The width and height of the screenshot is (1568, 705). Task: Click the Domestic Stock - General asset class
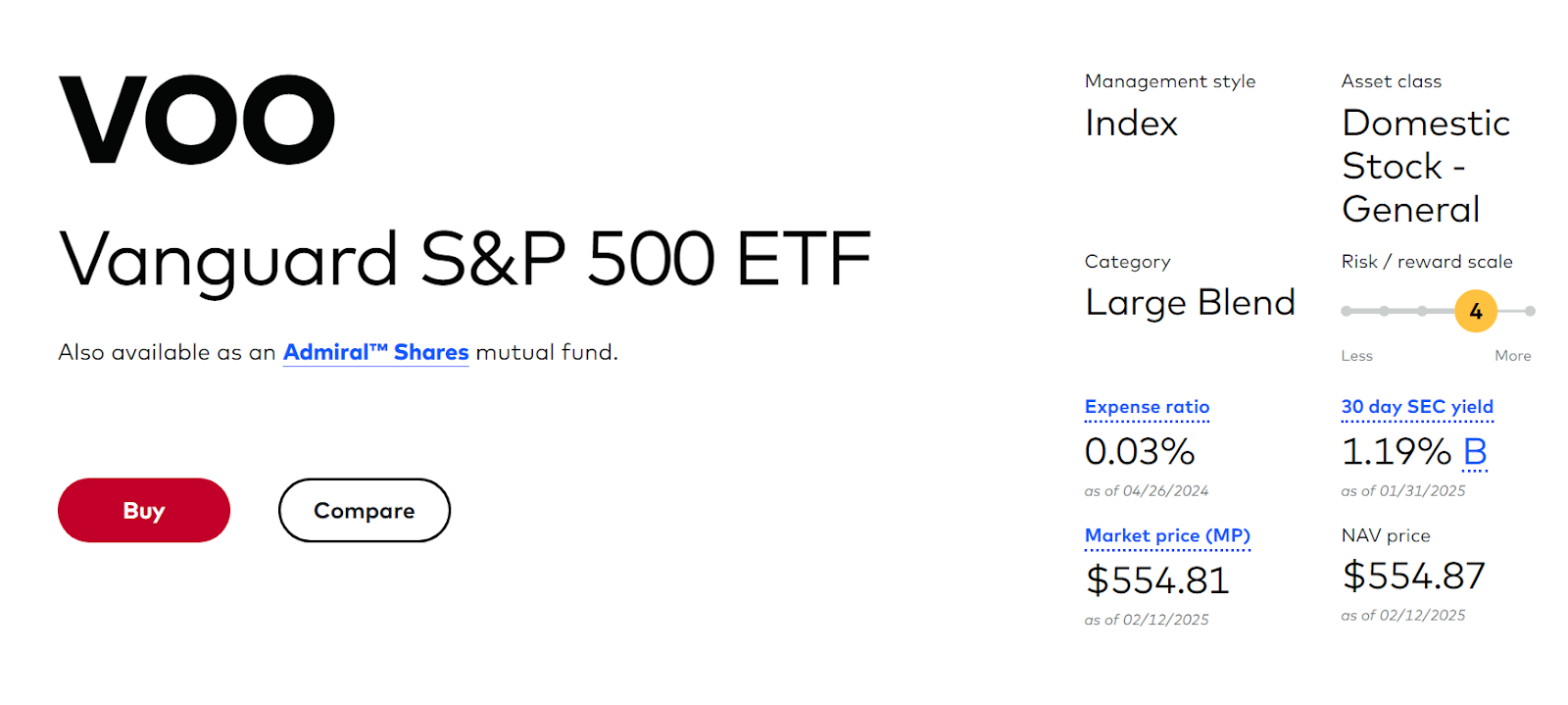(1426, 167)
